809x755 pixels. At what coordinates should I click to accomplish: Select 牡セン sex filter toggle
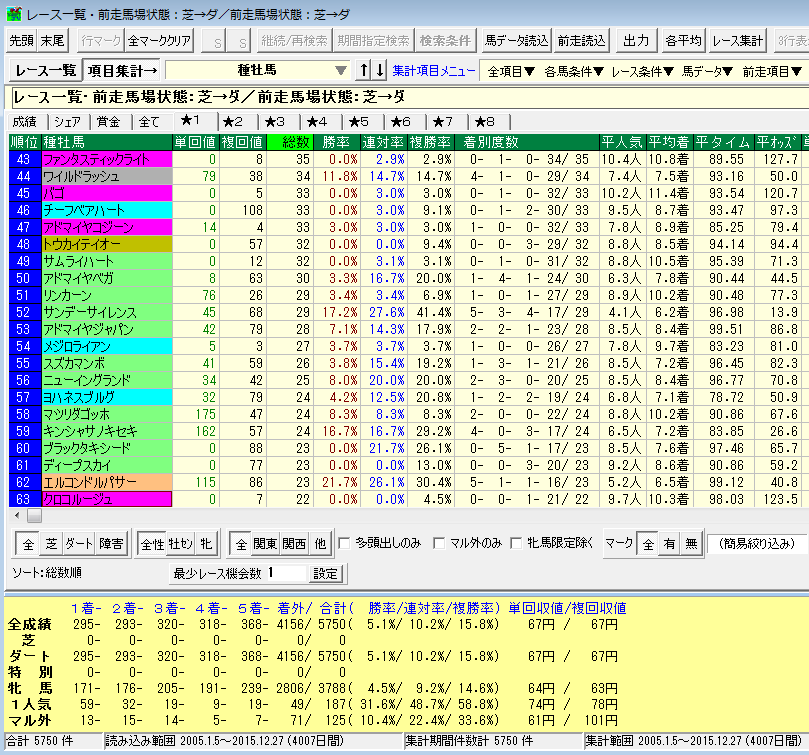click(181, 543)
